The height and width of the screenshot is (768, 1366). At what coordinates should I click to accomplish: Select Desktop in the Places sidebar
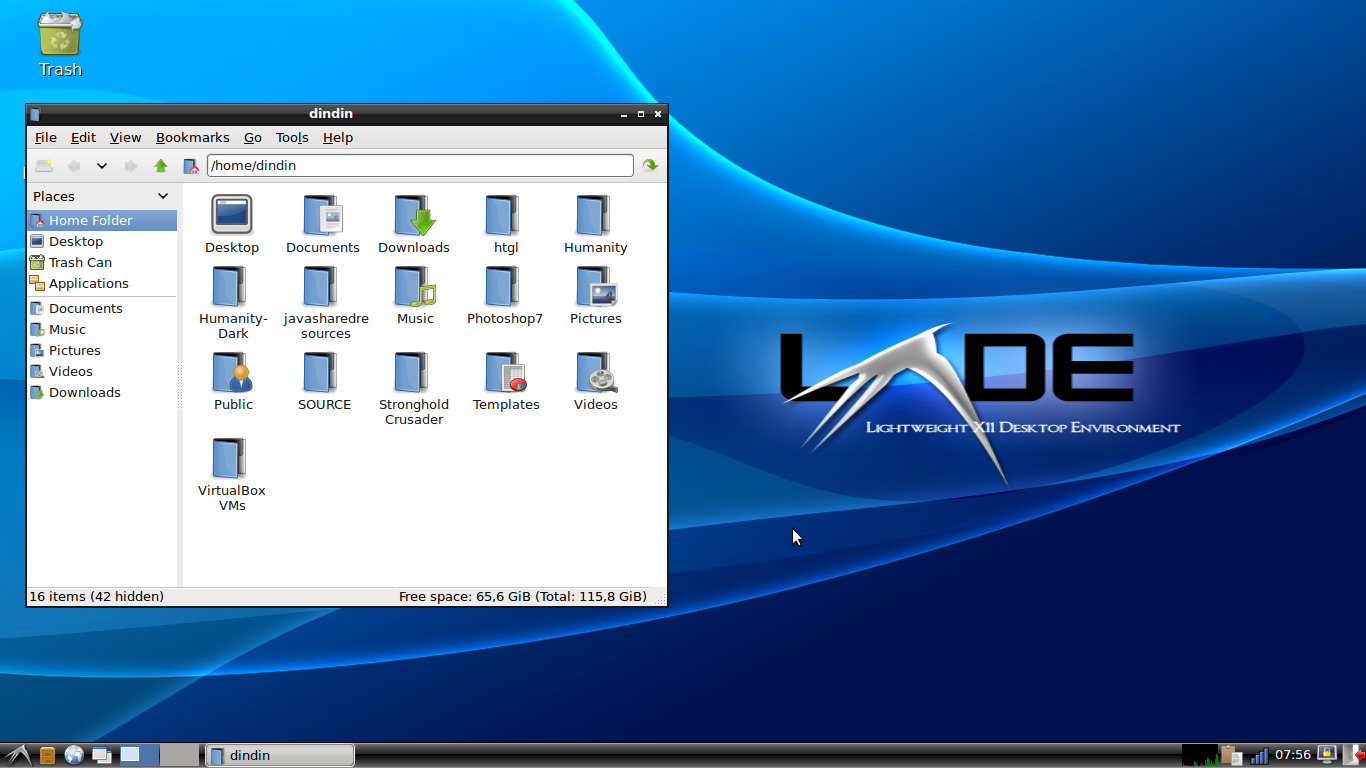tap(102, 241)
